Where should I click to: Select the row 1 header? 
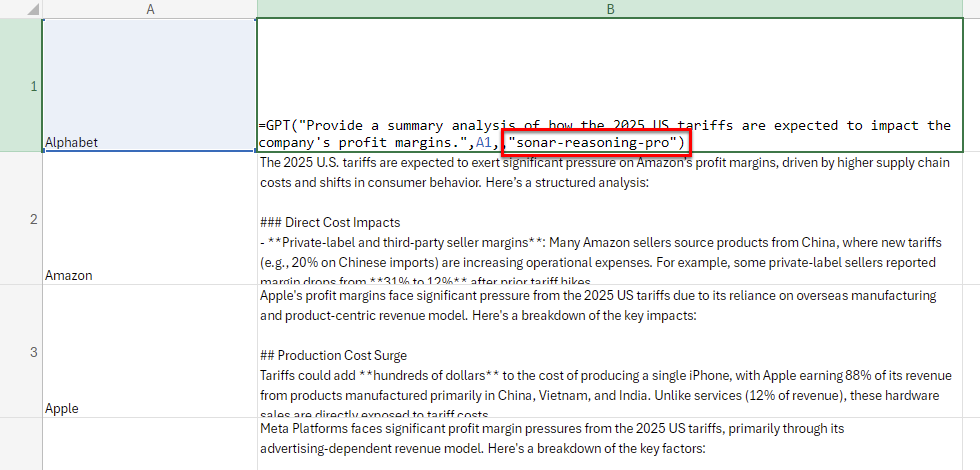[x=21, y=86]
